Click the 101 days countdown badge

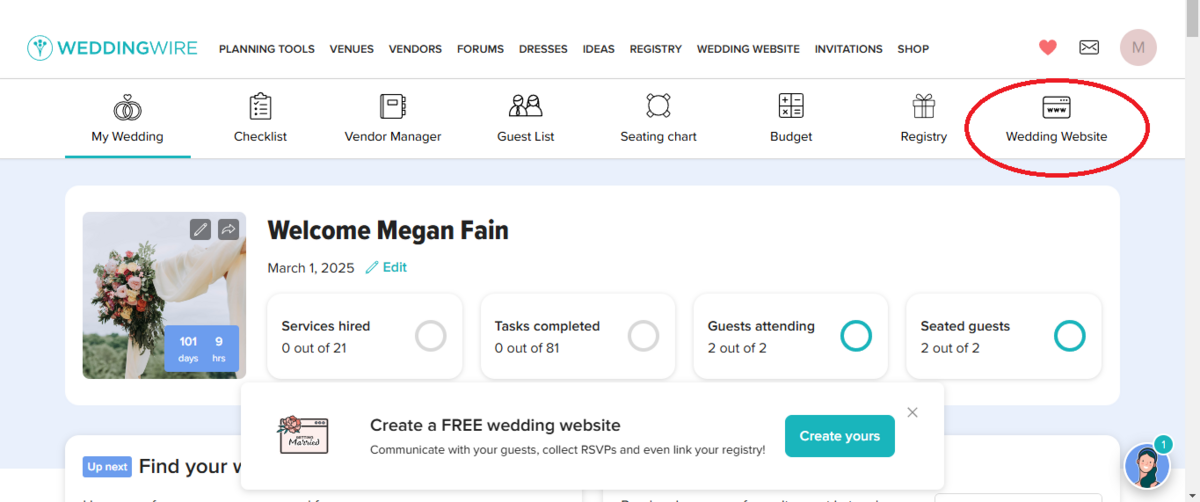(x=202, y=349)
